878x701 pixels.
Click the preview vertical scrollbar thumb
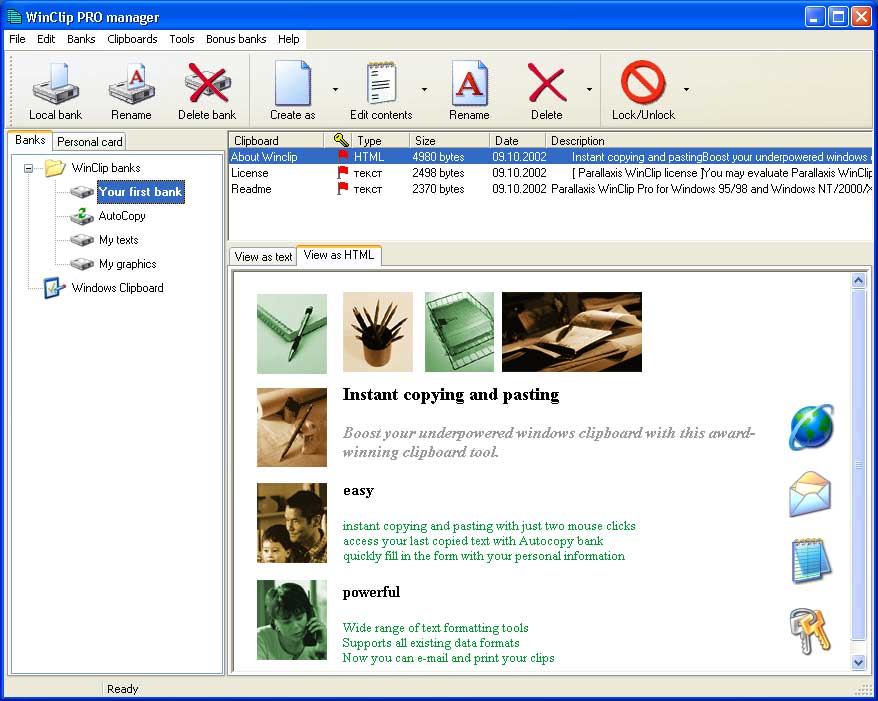(x=858, y=465)
